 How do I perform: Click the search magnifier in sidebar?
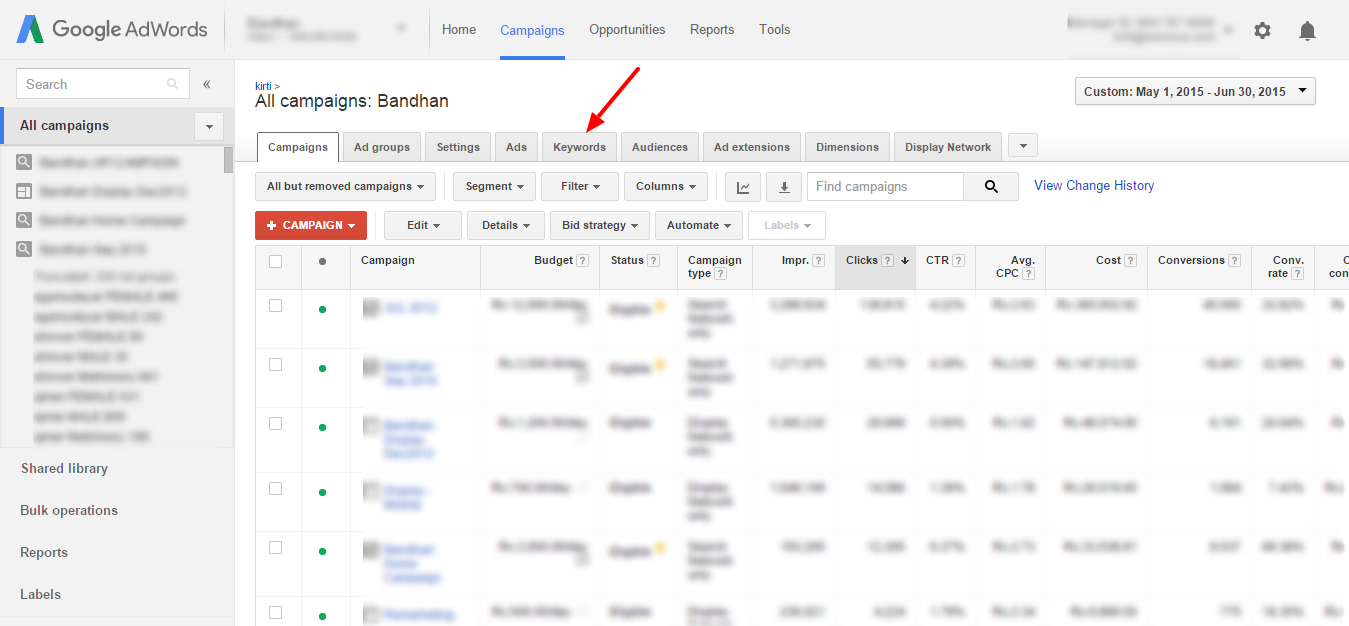(173, 84)
